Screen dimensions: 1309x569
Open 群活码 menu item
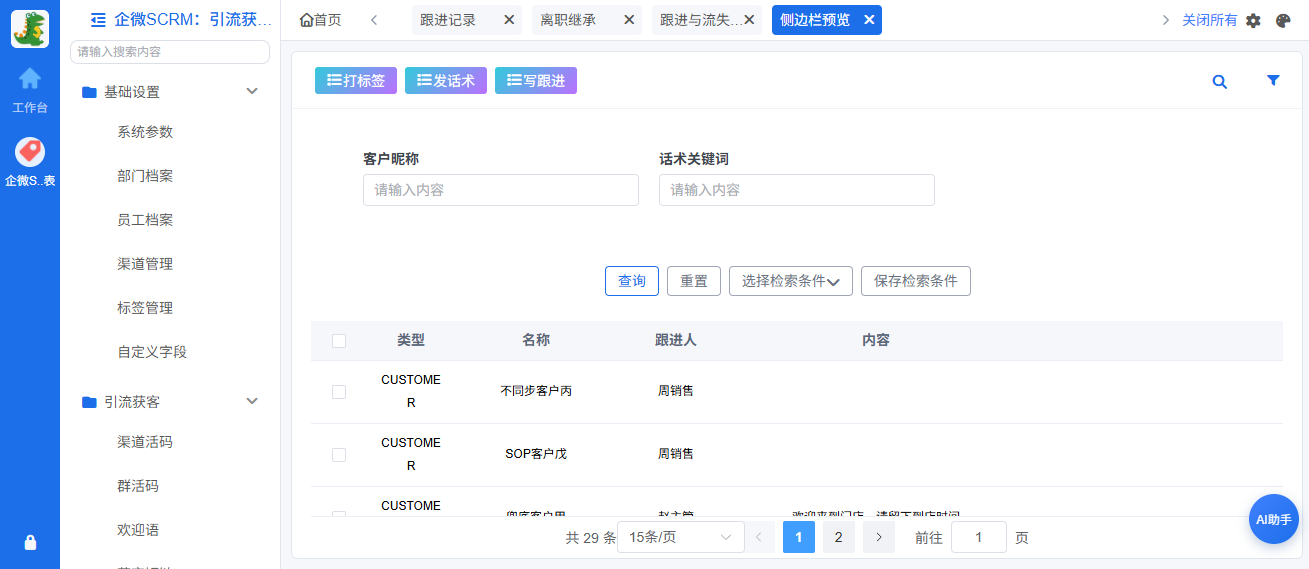click(x=138, y=486)
